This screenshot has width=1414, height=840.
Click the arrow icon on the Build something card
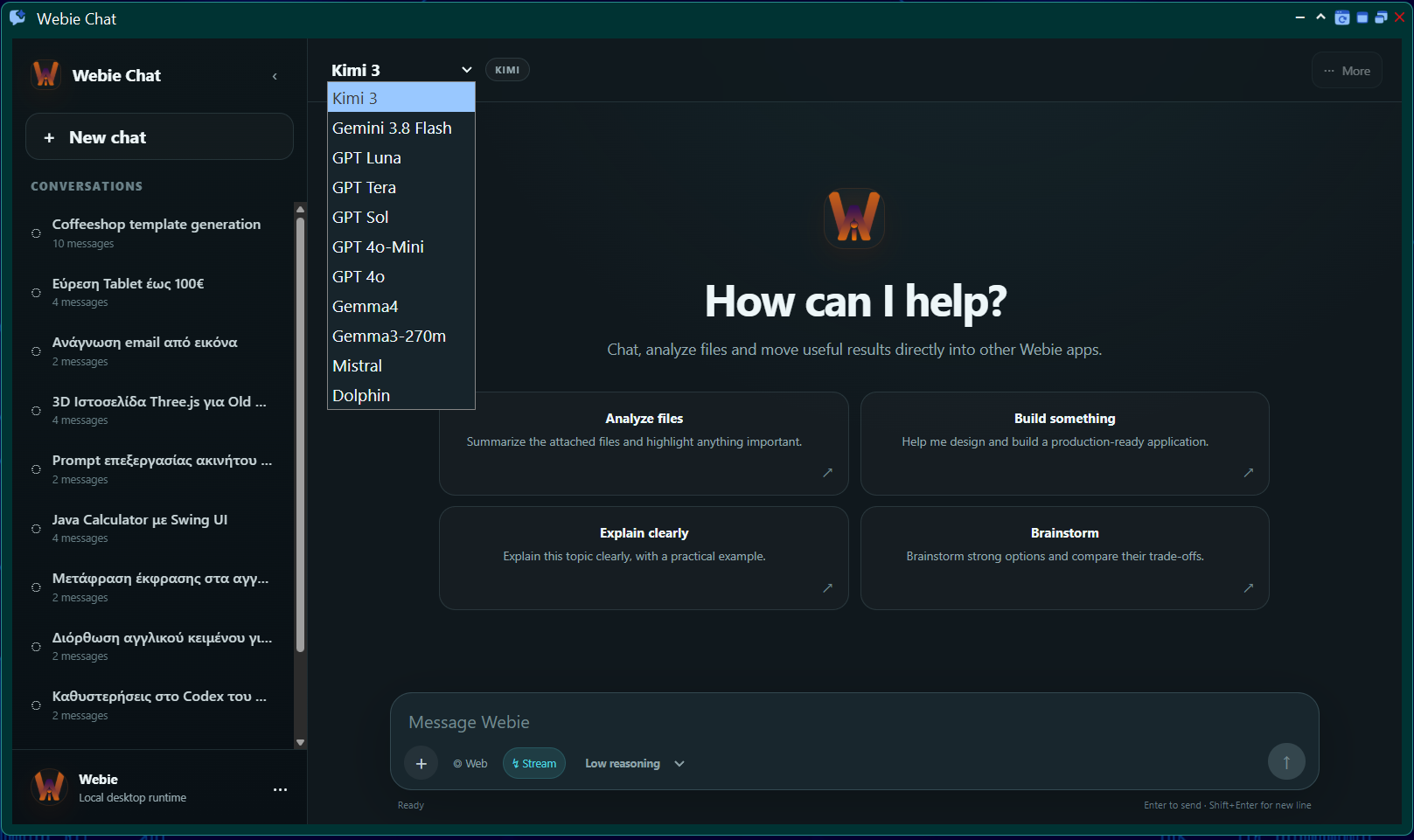[x=1249, y=473]
